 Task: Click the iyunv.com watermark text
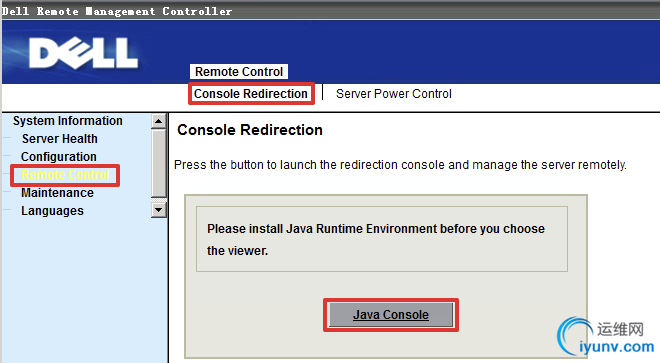[x=616, y=347]
